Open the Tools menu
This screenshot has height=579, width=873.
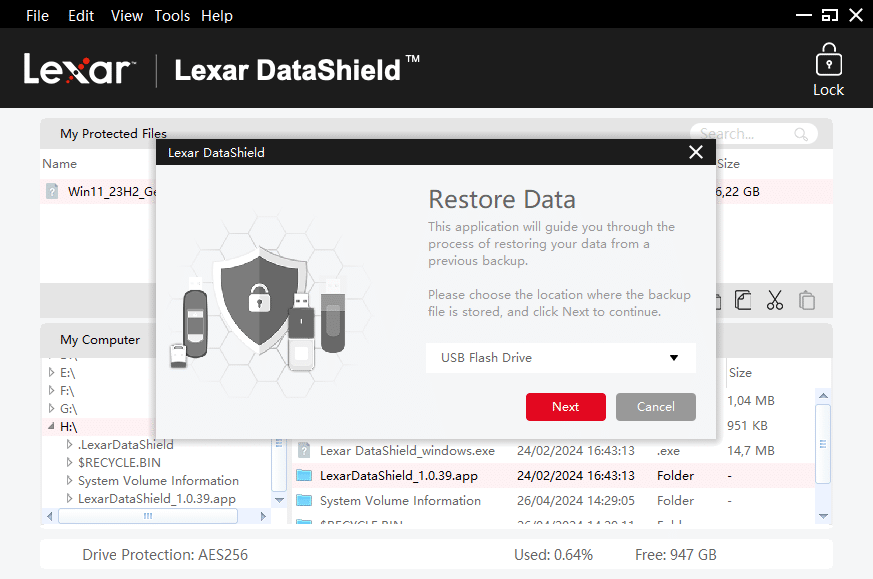pyautogui.click(x=172, y=16)
